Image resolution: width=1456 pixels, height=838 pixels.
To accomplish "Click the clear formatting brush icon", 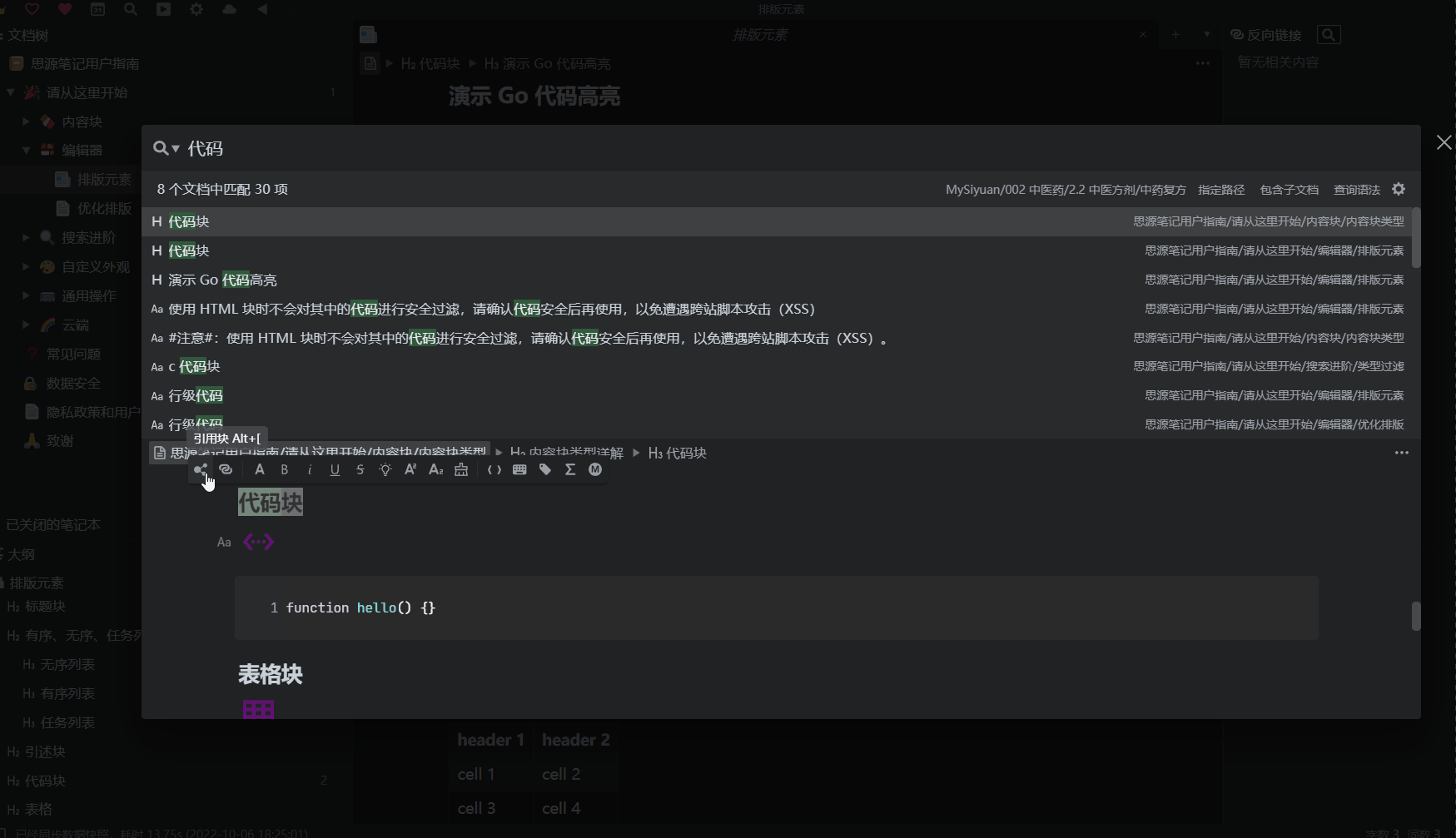I will (461, 469).
